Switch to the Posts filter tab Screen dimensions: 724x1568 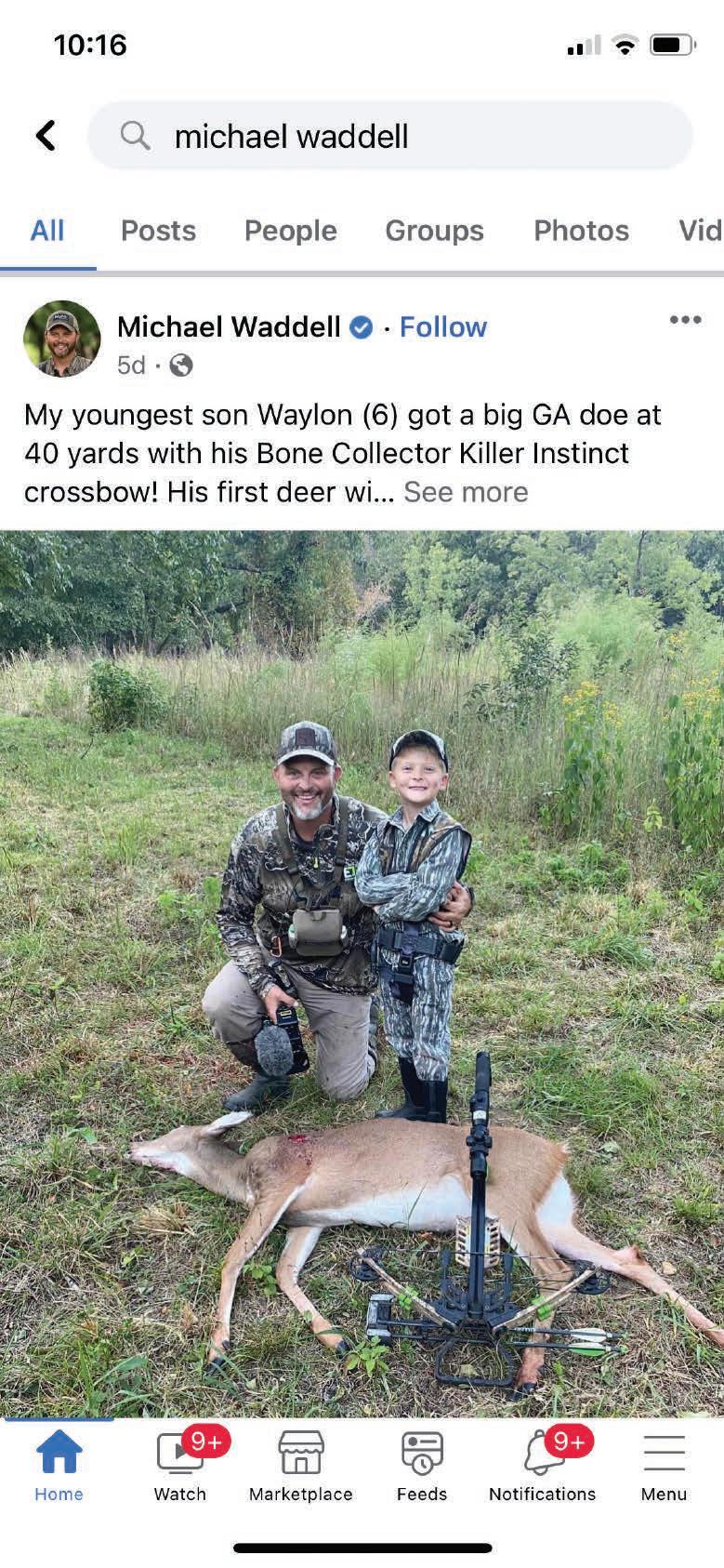point(158,231)
